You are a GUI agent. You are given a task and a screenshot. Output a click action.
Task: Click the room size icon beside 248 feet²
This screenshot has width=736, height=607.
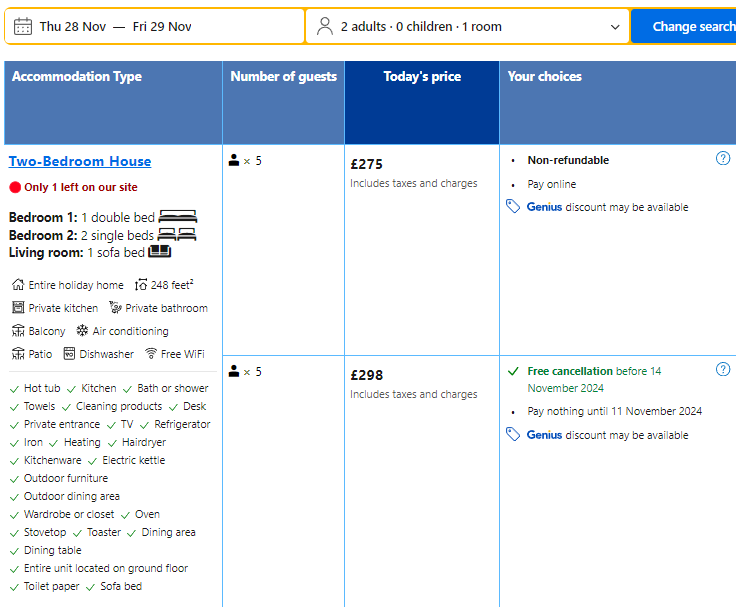[x=141, y=285]
